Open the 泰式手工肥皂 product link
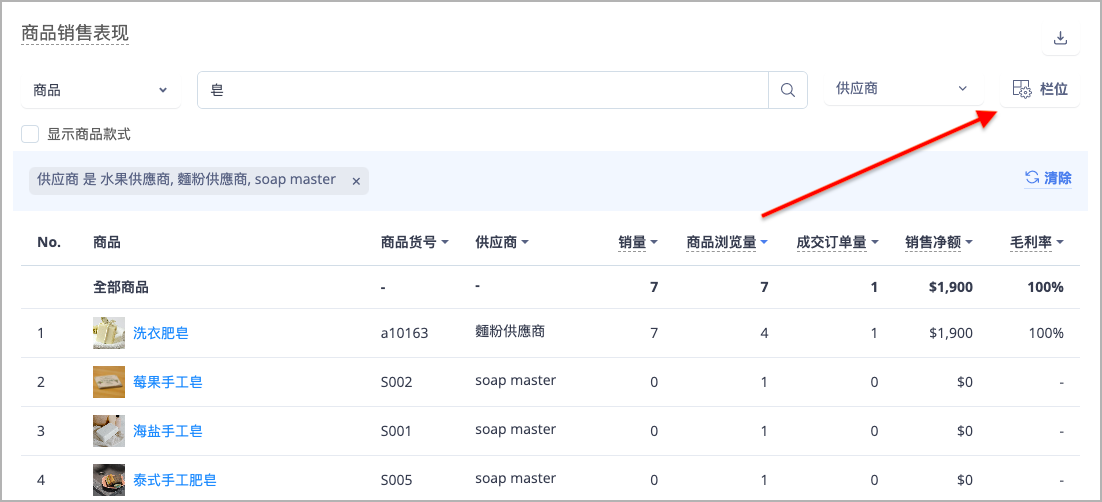1102x502 pixels. point(175,480)
